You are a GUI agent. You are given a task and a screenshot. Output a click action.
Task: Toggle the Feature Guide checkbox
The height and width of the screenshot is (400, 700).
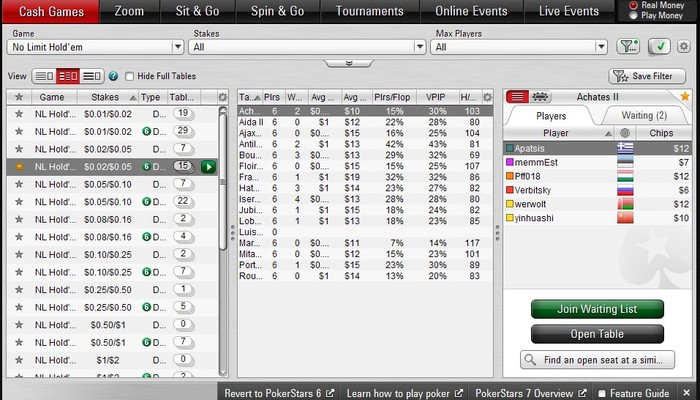[x=602, y=393]
